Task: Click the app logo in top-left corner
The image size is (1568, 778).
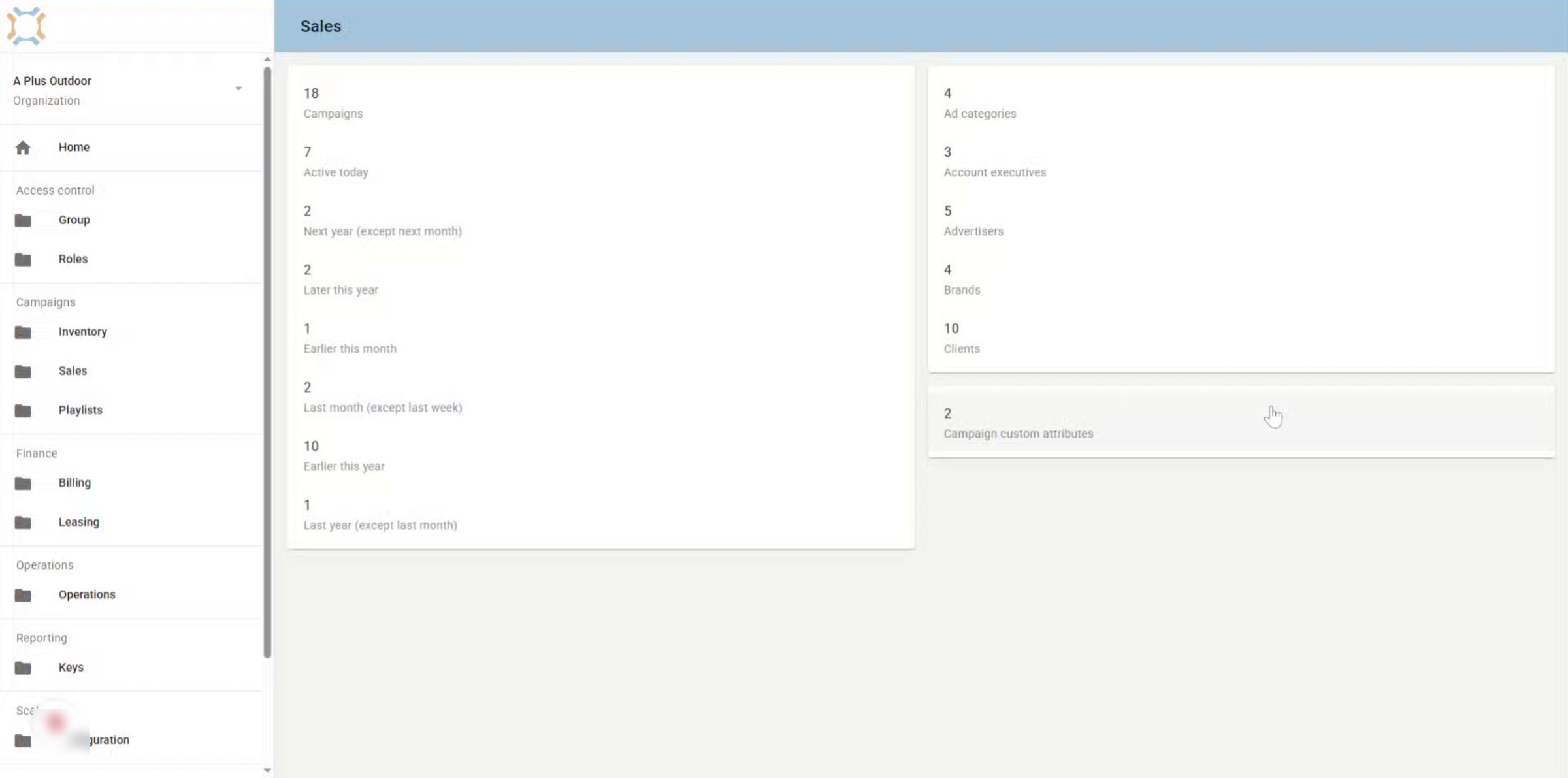Action: (26, 26)
